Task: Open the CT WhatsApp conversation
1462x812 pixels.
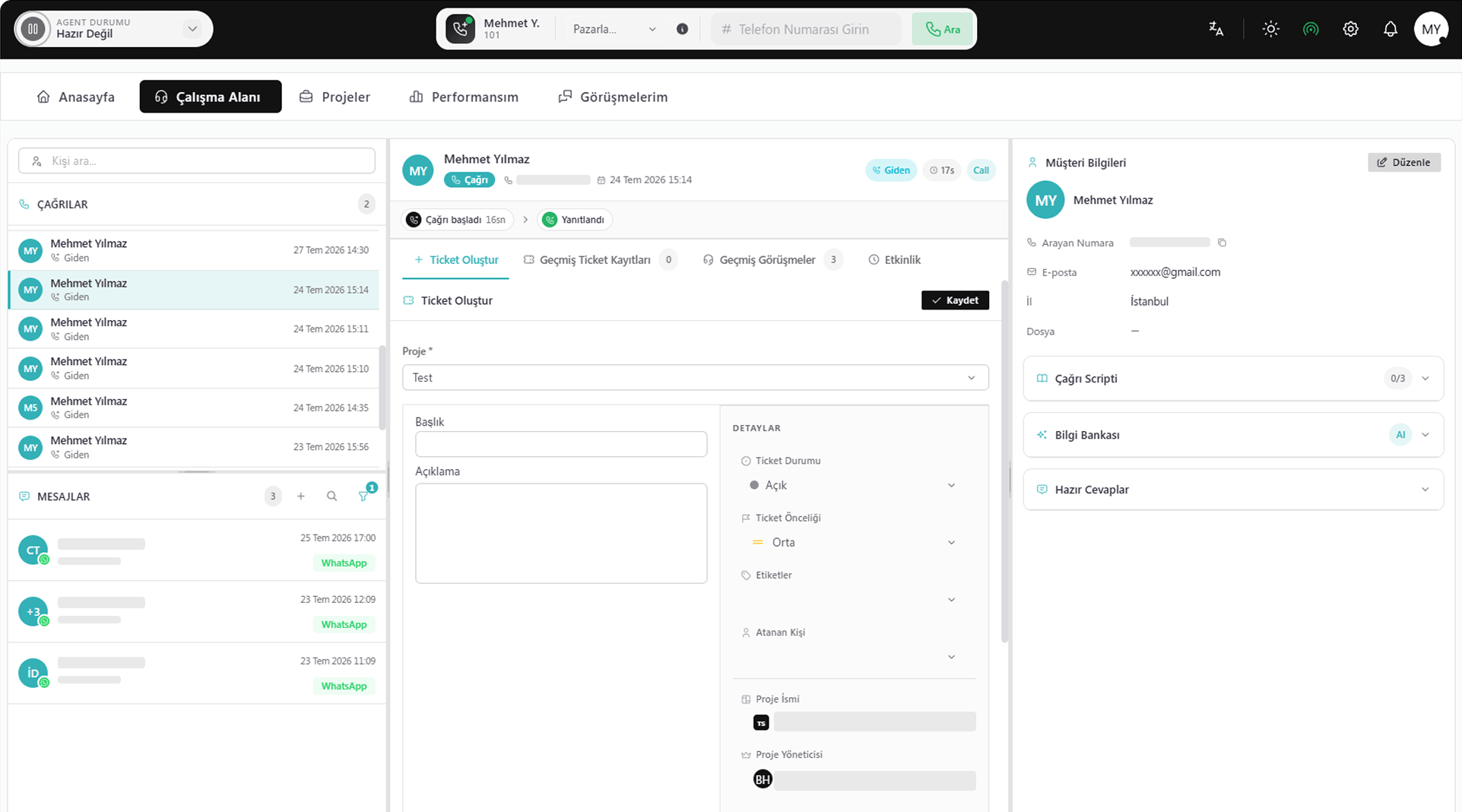Action: coord(197,550)
